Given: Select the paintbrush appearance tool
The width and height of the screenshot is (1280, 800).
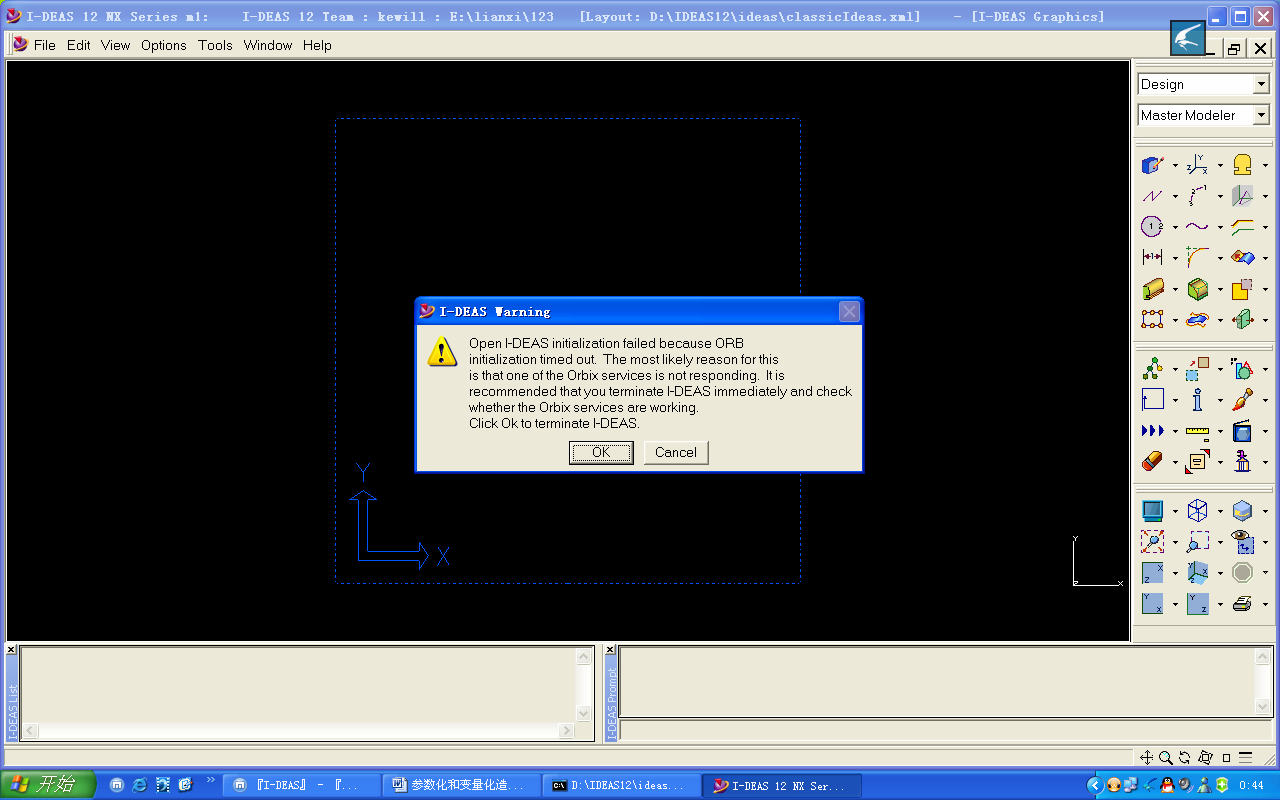Looking at the screenshot, I should coord(1242,400).
